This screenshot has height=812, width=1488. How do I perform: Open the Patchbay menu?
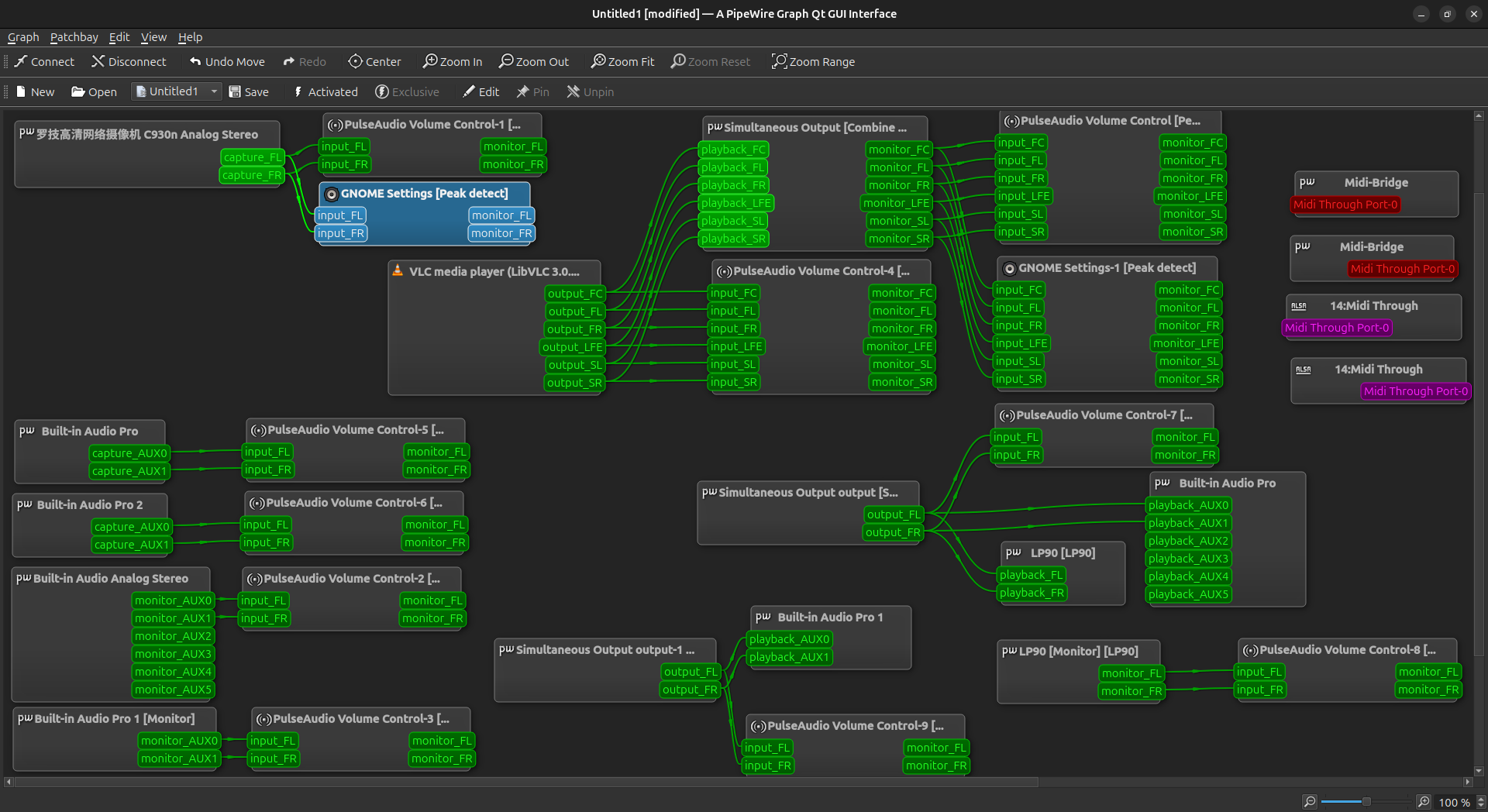tap(74, 37)
